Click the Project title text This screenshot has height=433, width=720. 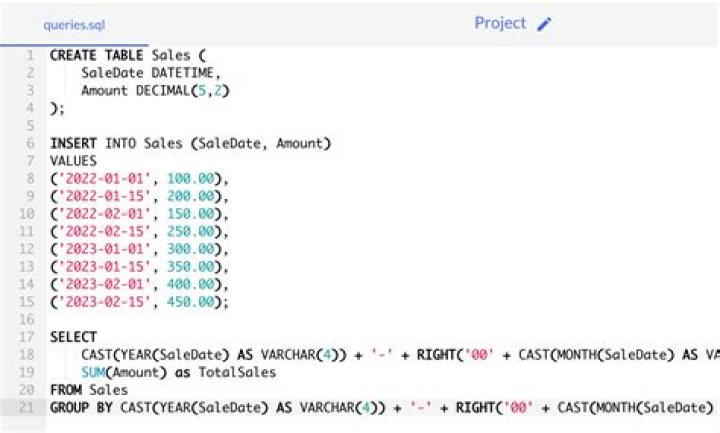pyautogui.click(x=500, y=23)
